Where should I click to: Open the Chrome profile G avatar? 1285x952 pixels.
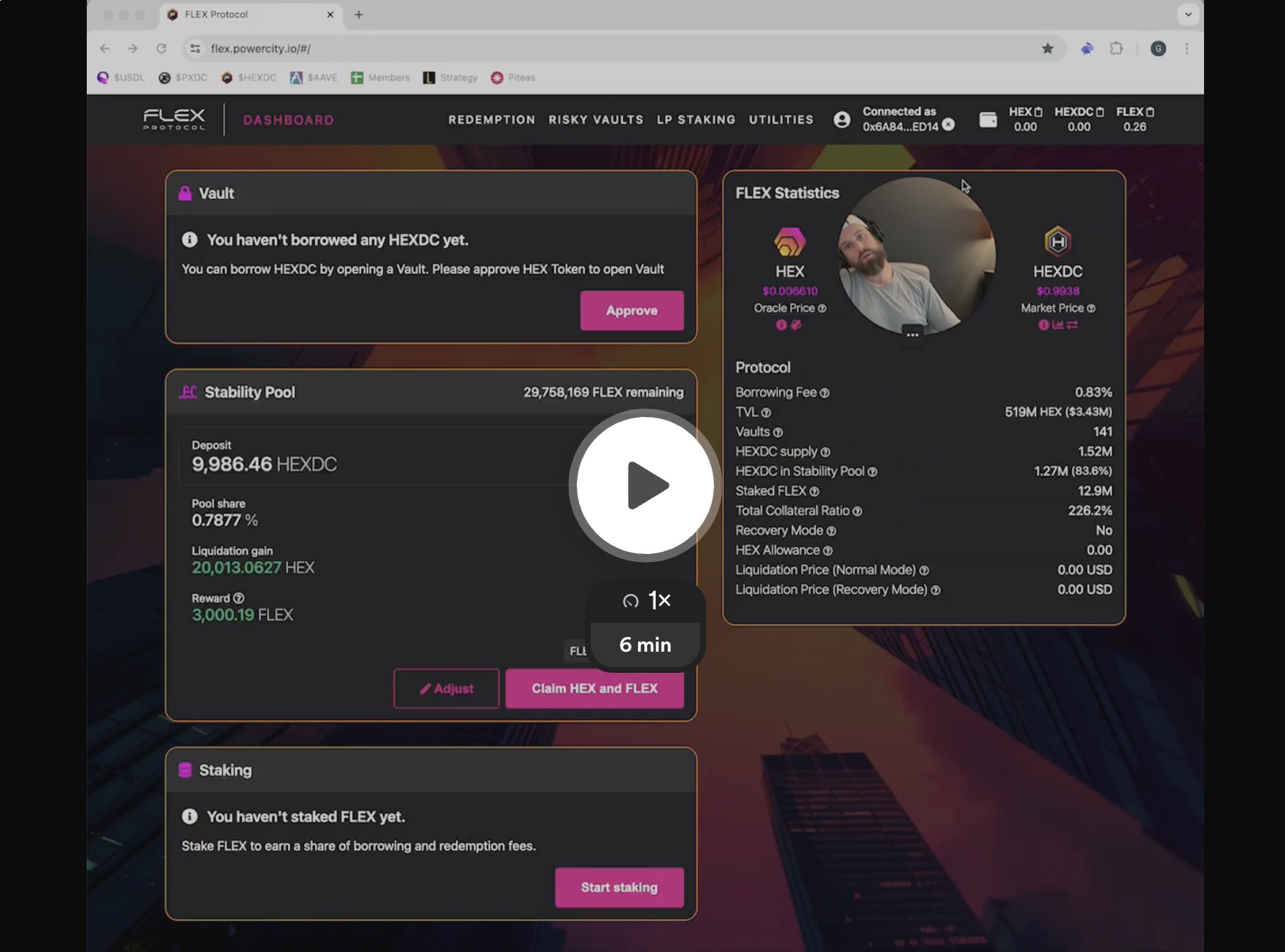1158,48
